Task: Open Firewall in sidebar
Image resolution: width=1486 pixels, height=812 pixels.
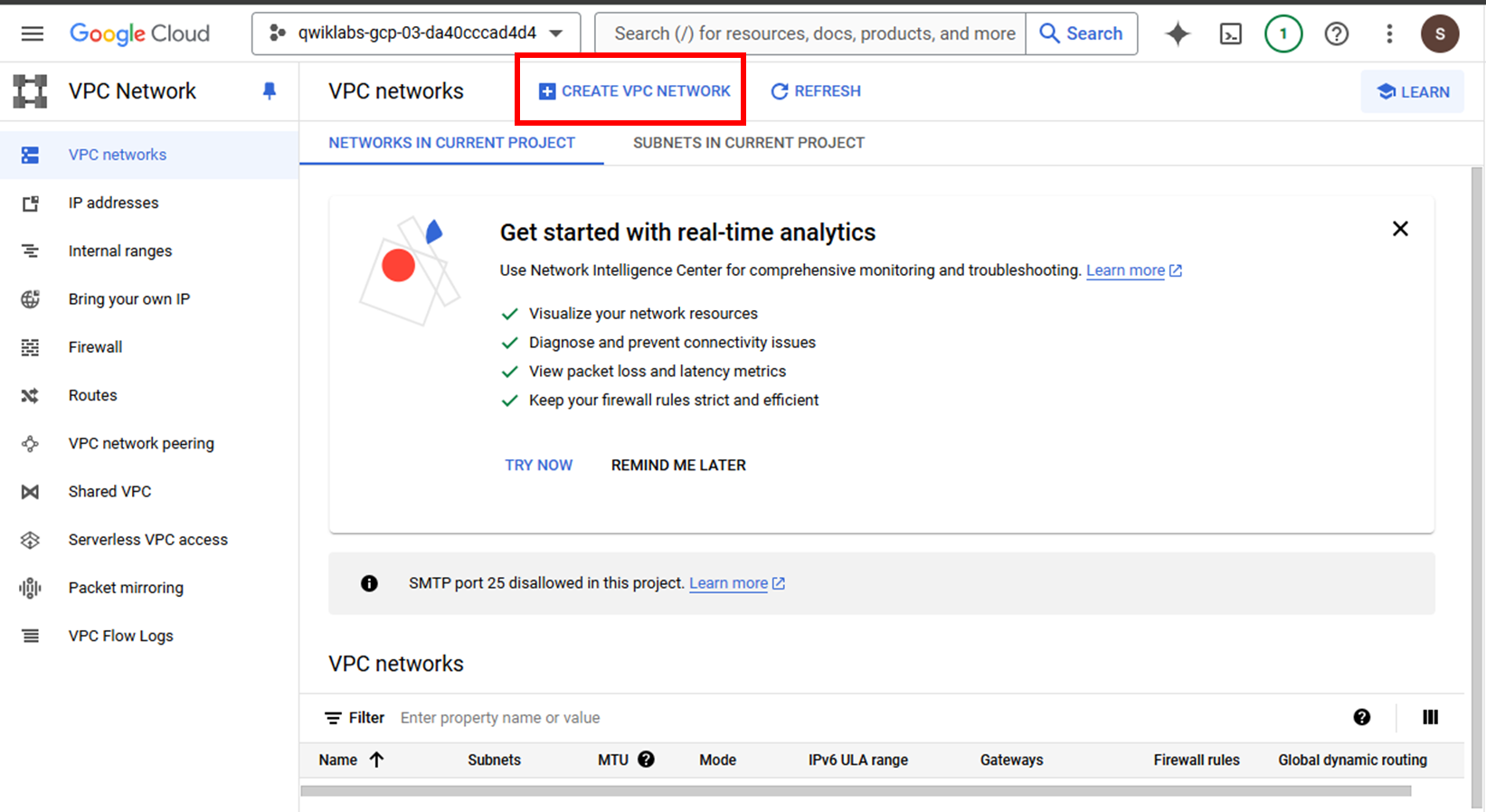Action: pos(149,347)
